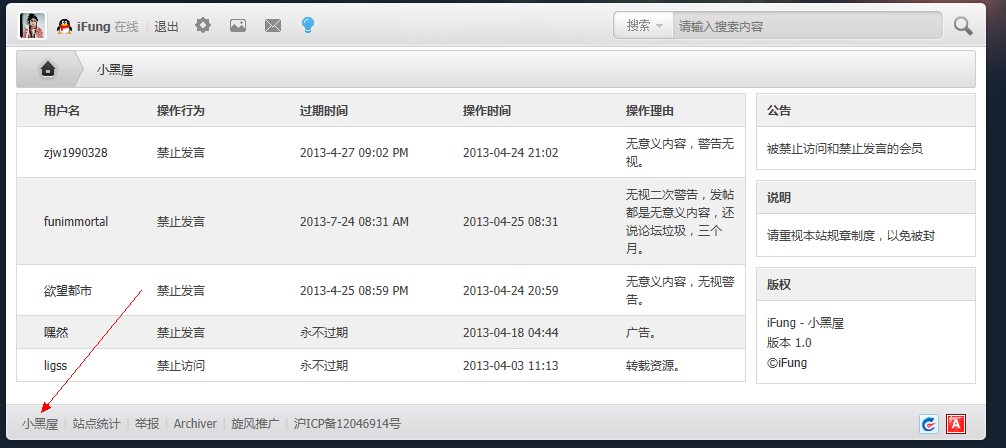Image resolution: width=1006 pixels, height=448 pixels.
Task: Click the 公告 panel heading
Action: [x=779, y=110]
